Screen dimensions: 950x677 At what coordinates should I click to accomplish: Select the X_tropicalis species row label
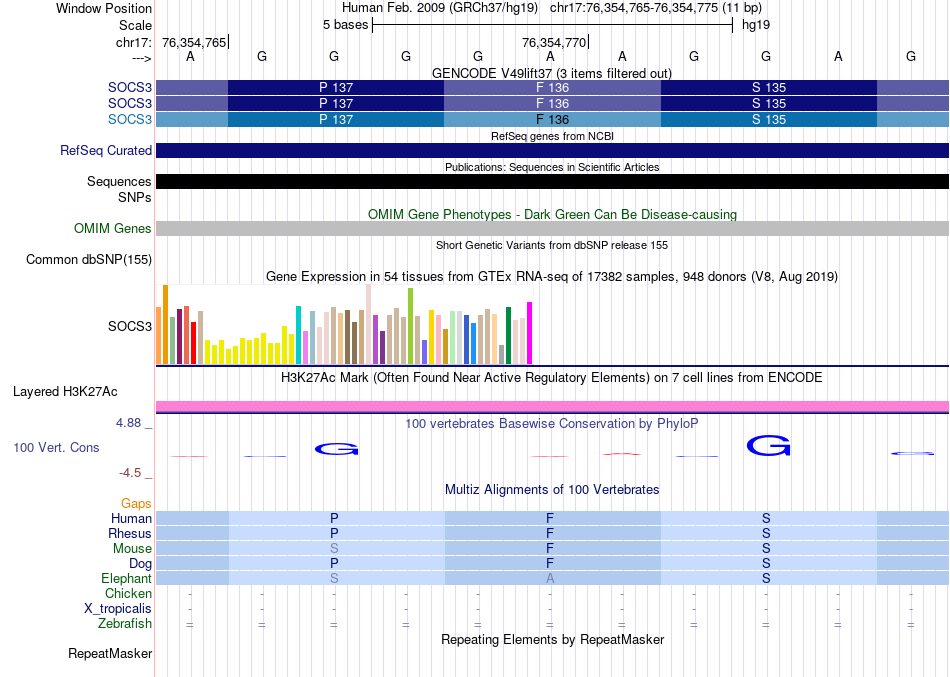pos(118,609)
